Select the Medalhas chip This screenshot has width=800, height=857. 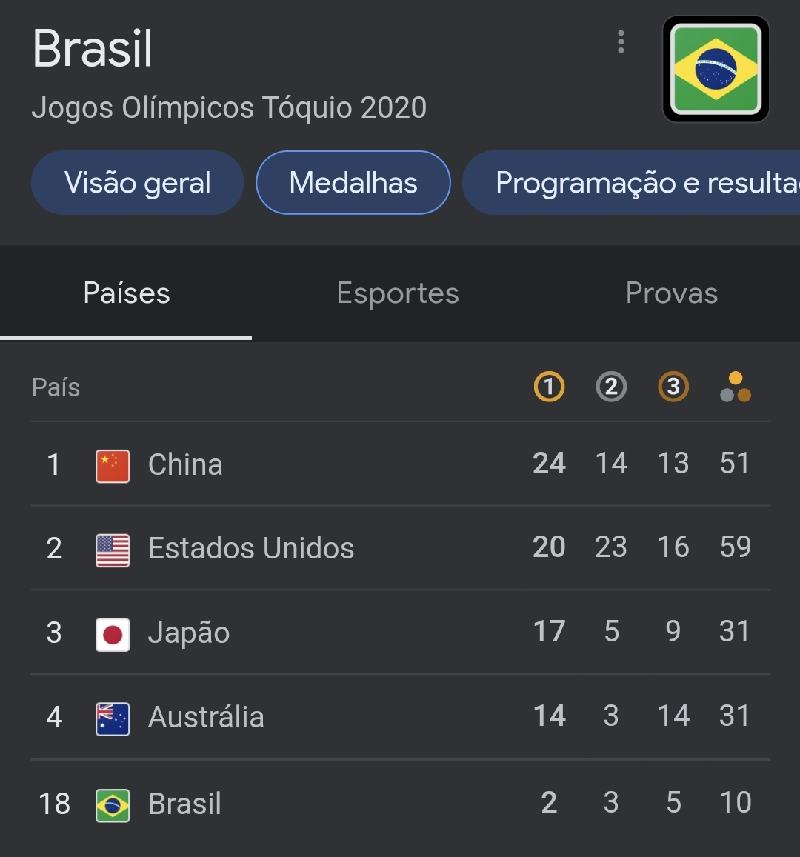point(354,183)
